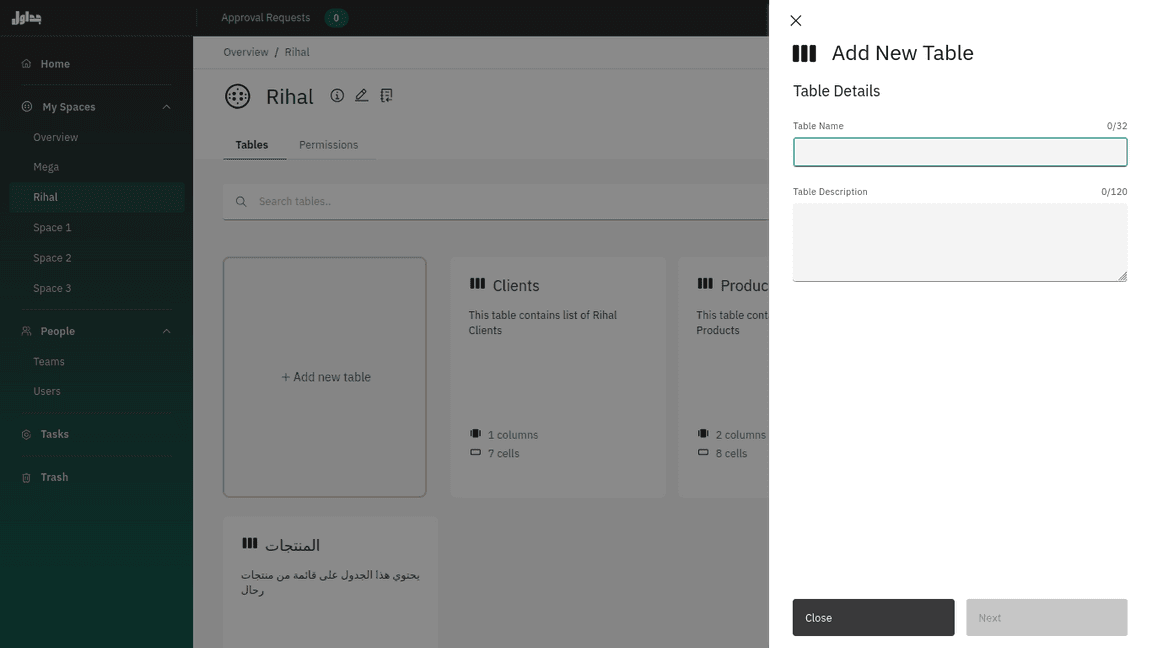Click the notes icon beside Rihal title
The image size is (1152, 648).
click(386, 96)
